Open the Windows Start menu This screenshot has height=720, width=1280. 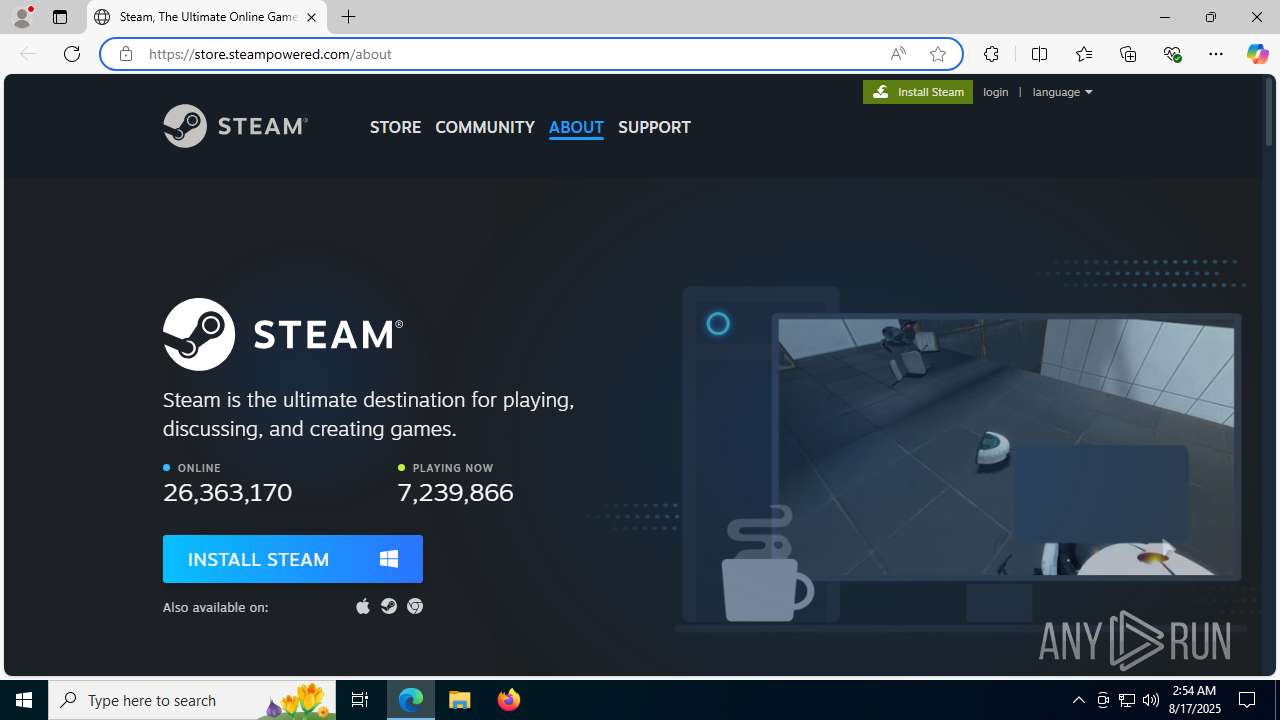click(24, 700)
